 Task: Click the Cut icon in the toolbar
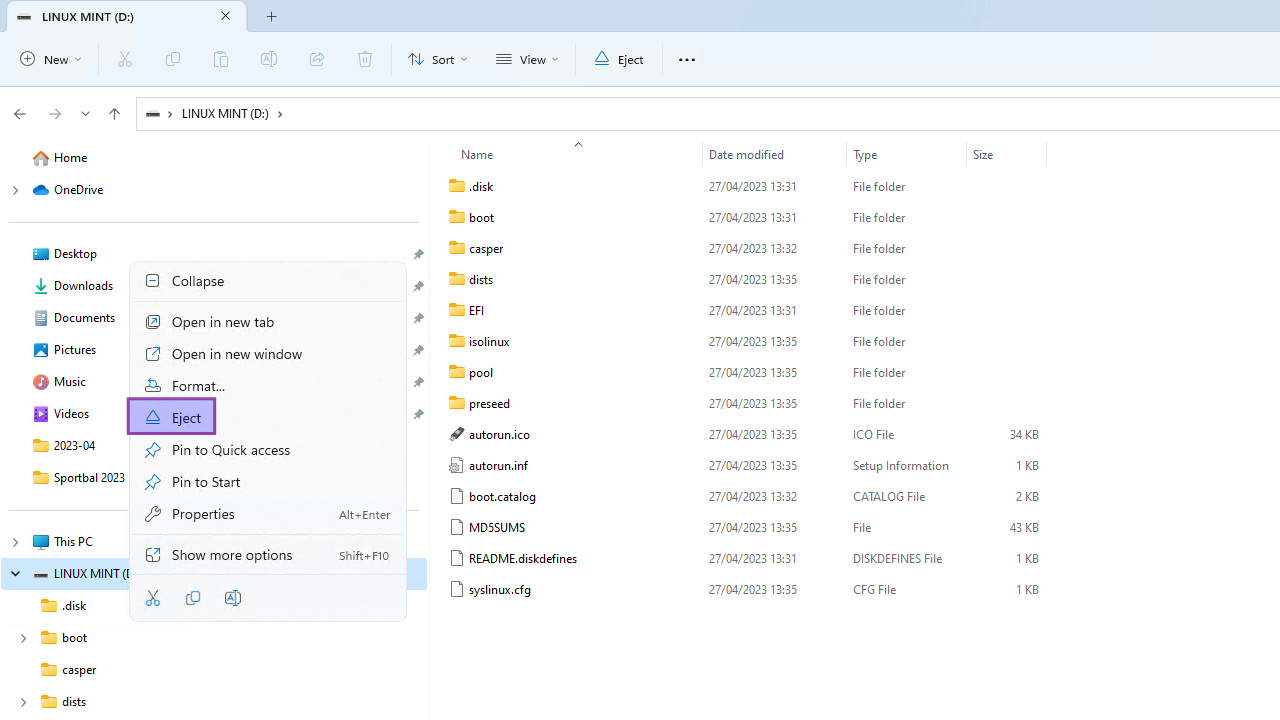tap(125, 59)
